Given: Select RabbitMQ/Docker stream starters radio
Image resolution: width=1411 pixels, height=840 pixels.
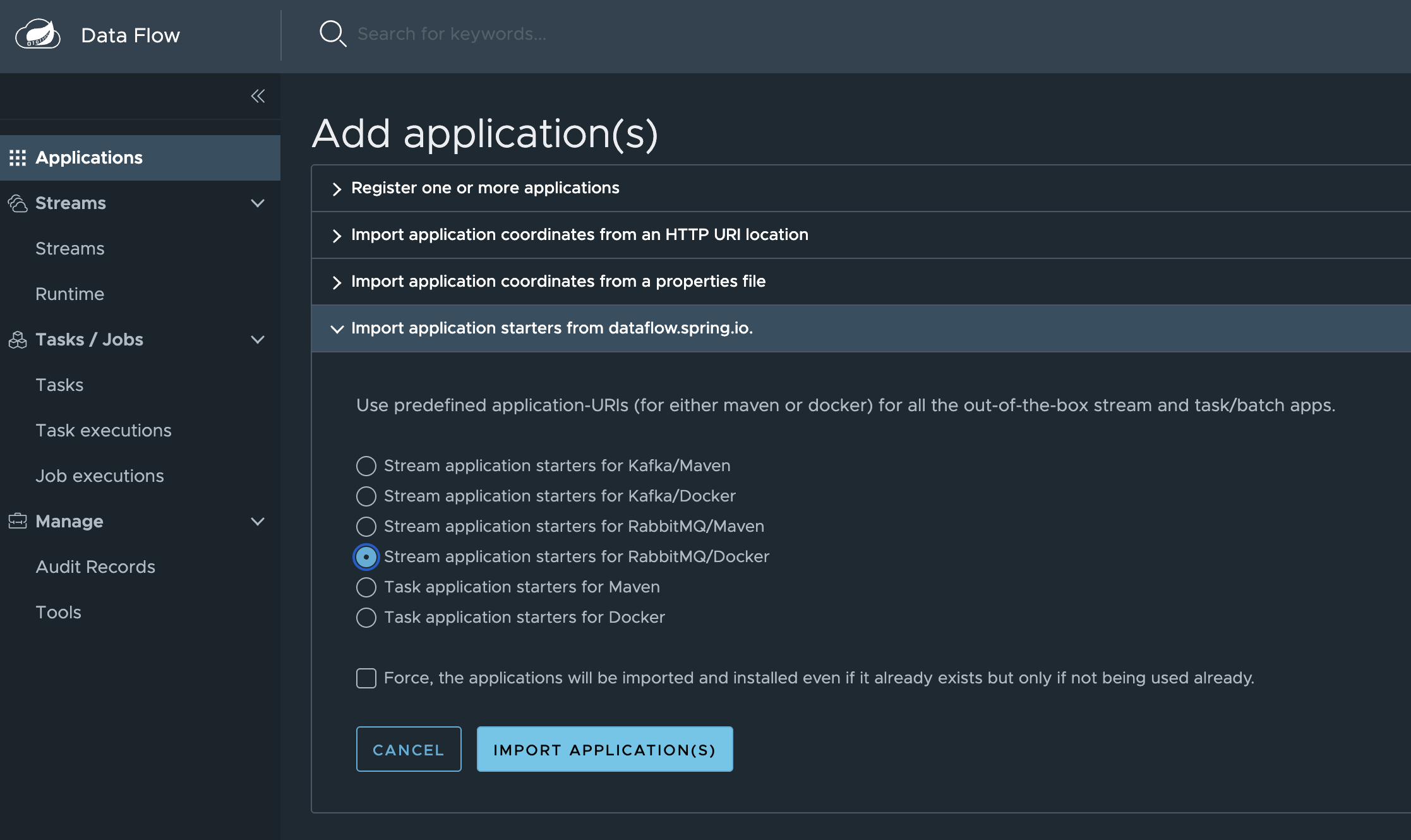Looking at the screenshot, I should [366, 557].
